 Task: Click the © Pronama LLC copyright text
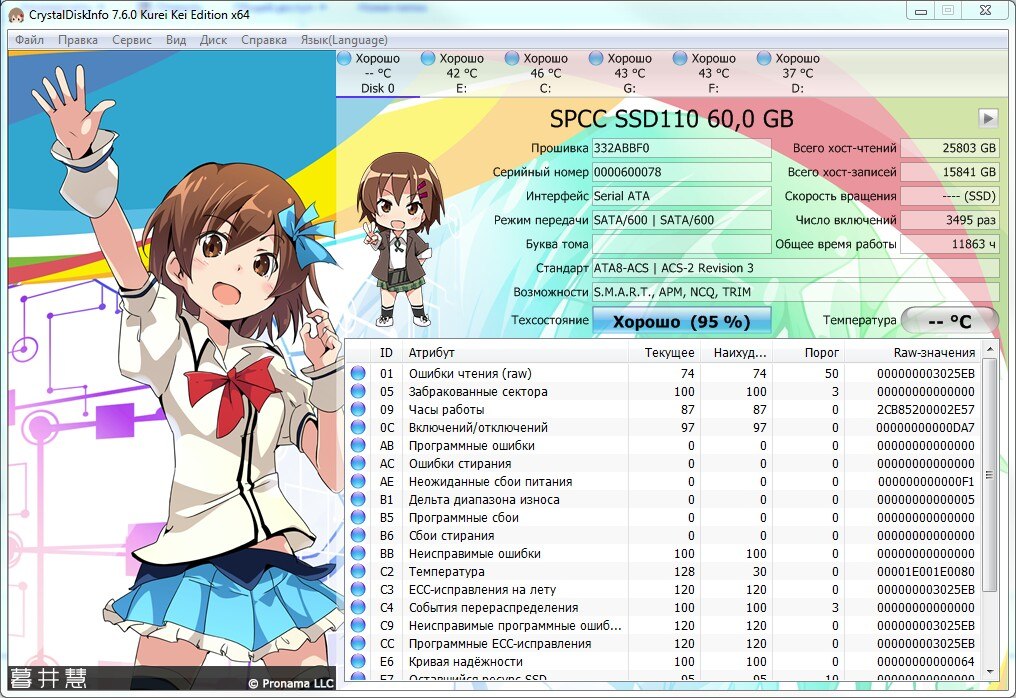[290, 683]
